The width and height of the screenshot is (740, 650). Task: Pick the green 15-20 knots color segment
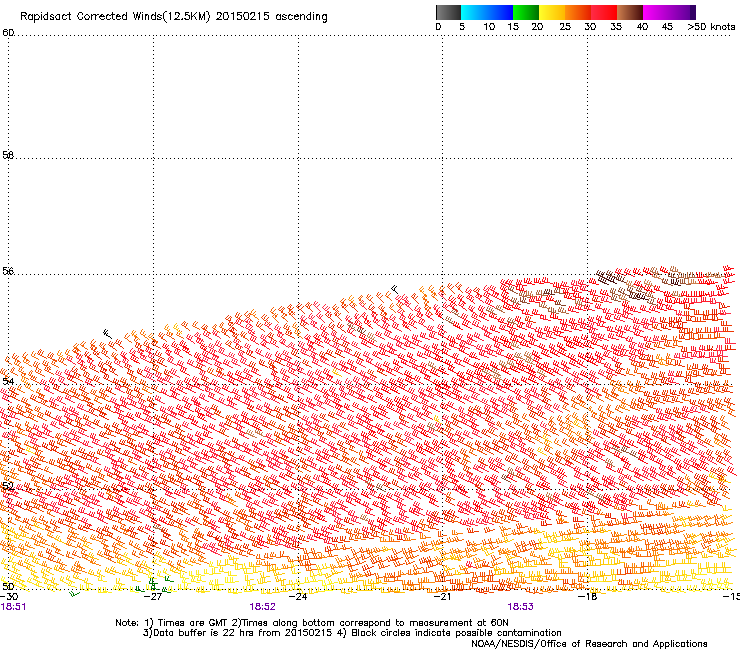[526, 12]
